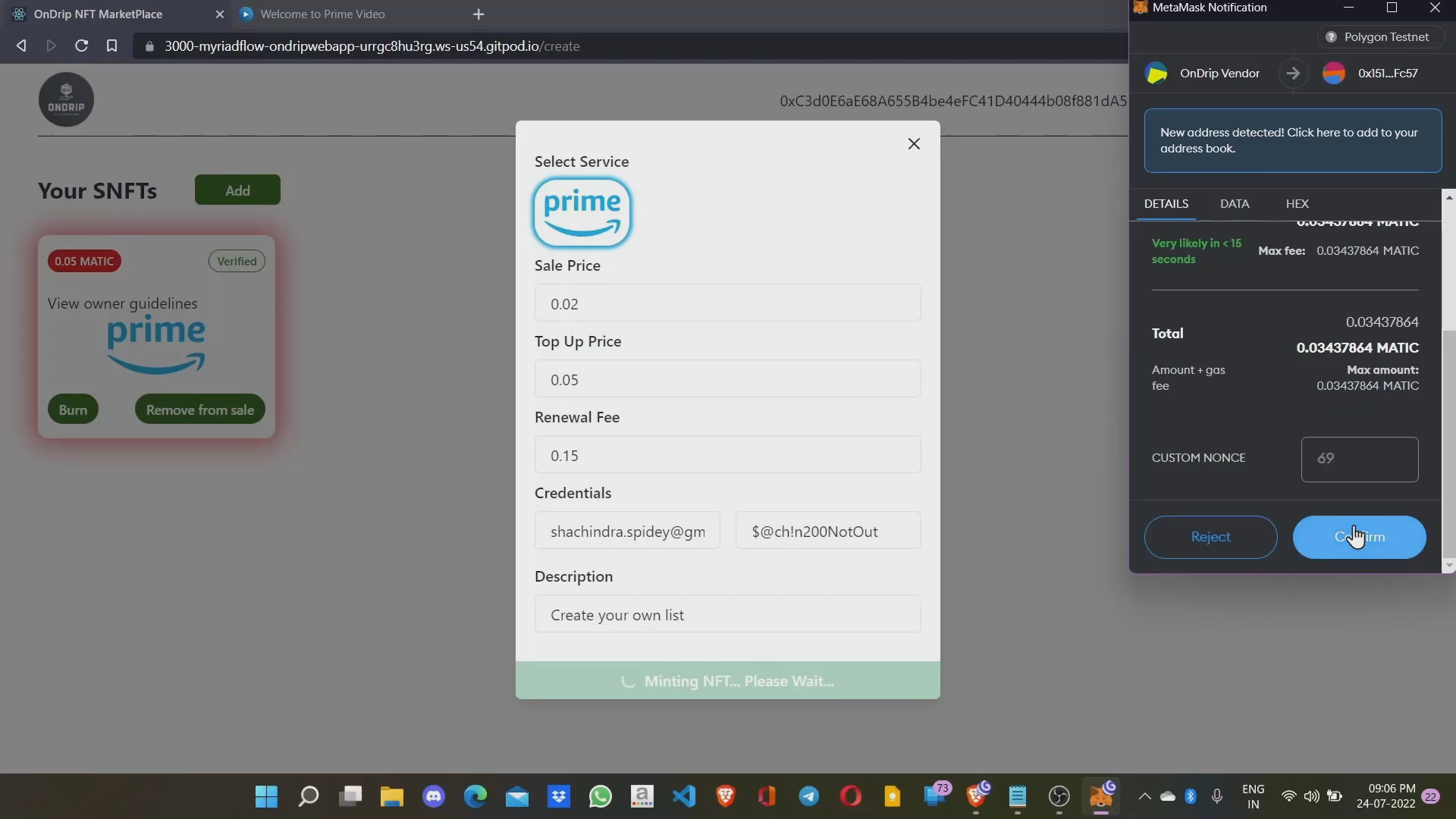The image size is (1456, 819).
Task: Bookmark this page
Action: [111, 45]
